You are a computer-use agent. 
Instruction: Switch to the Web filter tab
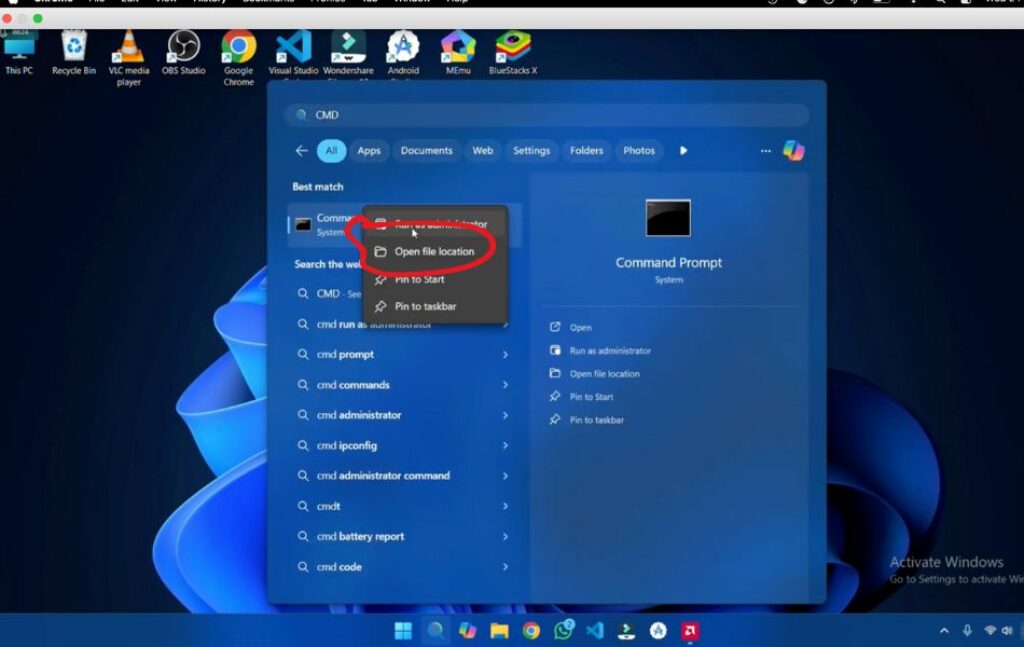(483, 151)
